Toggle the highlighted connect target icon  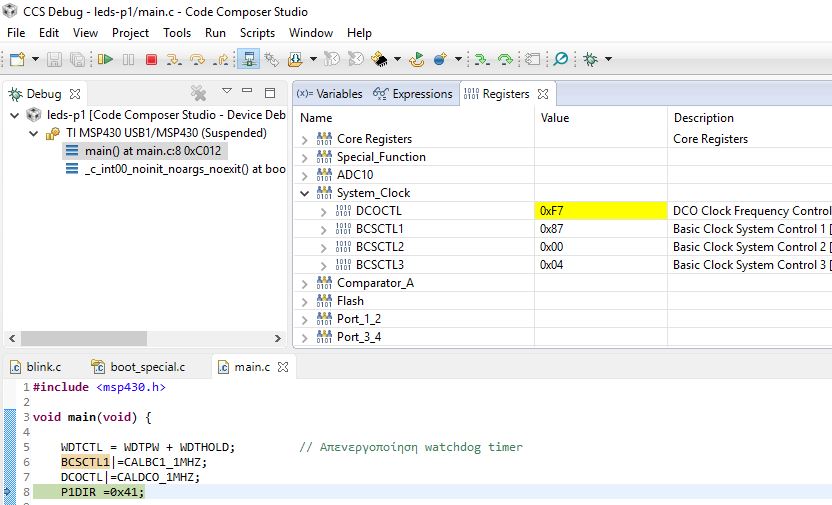(248, 59)
